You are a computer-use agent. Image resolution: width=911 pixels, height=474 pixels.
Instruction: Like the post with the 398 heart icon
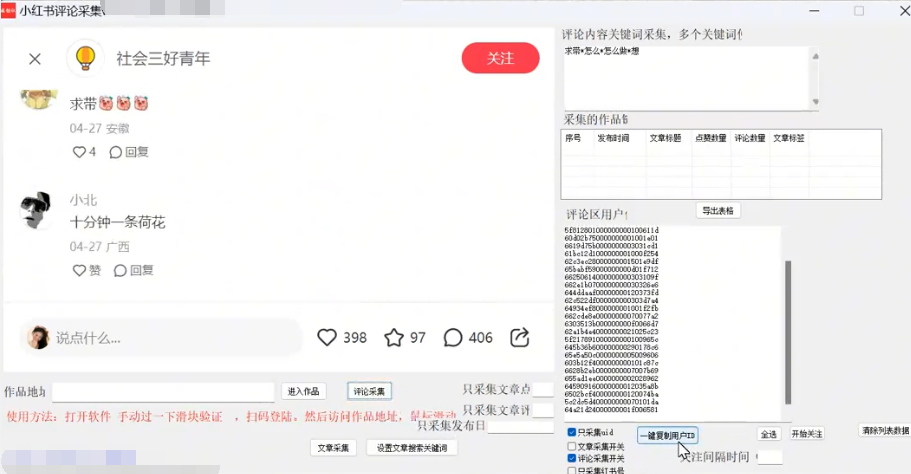(327, 337)
